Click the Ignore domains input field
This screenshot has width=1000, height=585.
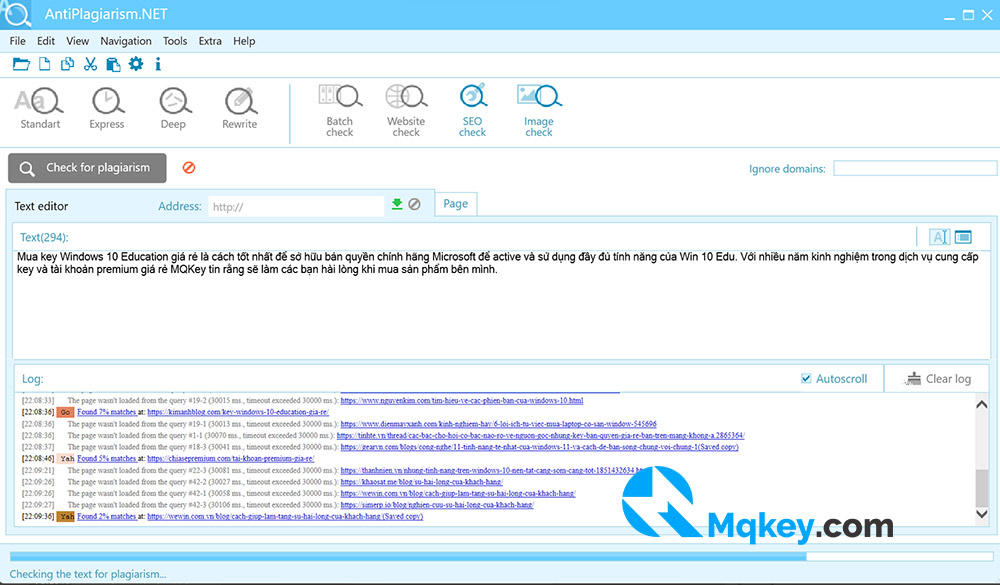click(915, 168)
